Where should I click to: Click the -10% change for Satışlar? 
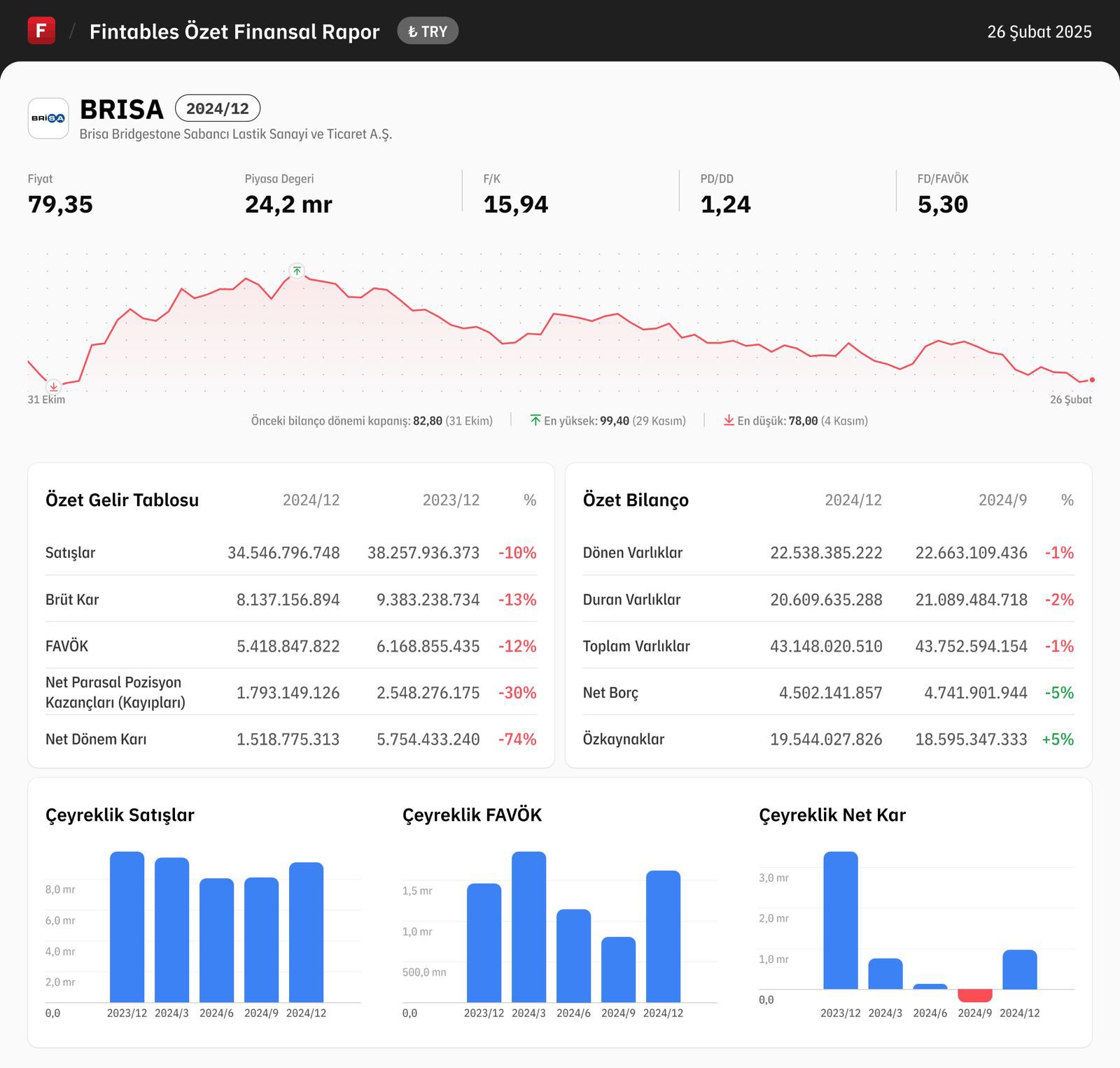pos(517,553)
